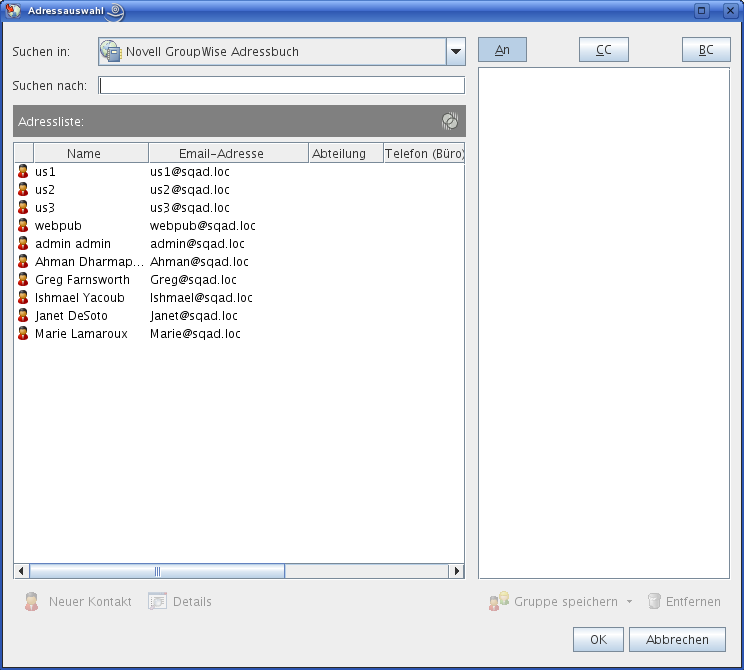Click the user icon beside Ahman Dharmap...
Screen dimensions: 744x670
(23, 261)
